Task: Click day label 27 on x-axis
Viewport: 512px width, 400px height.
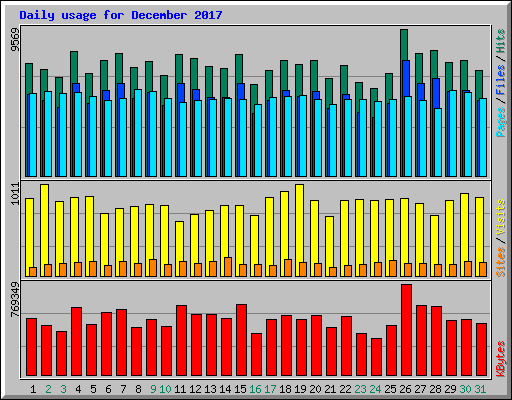Action: (x=420, y=389)
